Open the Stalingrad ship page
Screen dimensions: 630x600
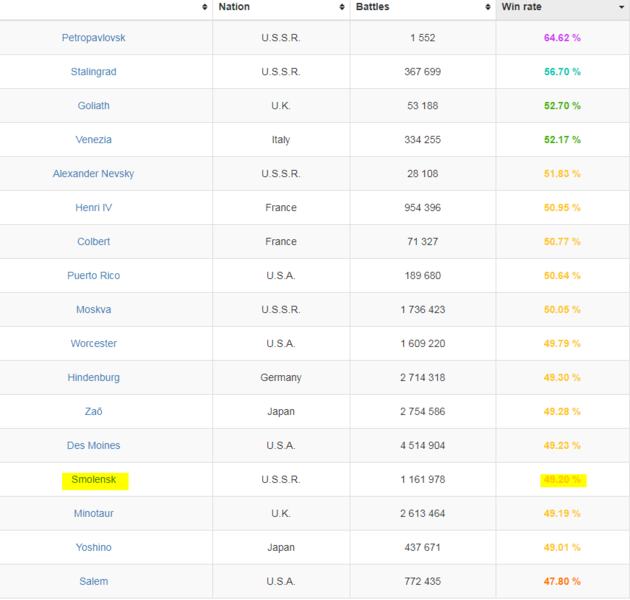(93, 72)
